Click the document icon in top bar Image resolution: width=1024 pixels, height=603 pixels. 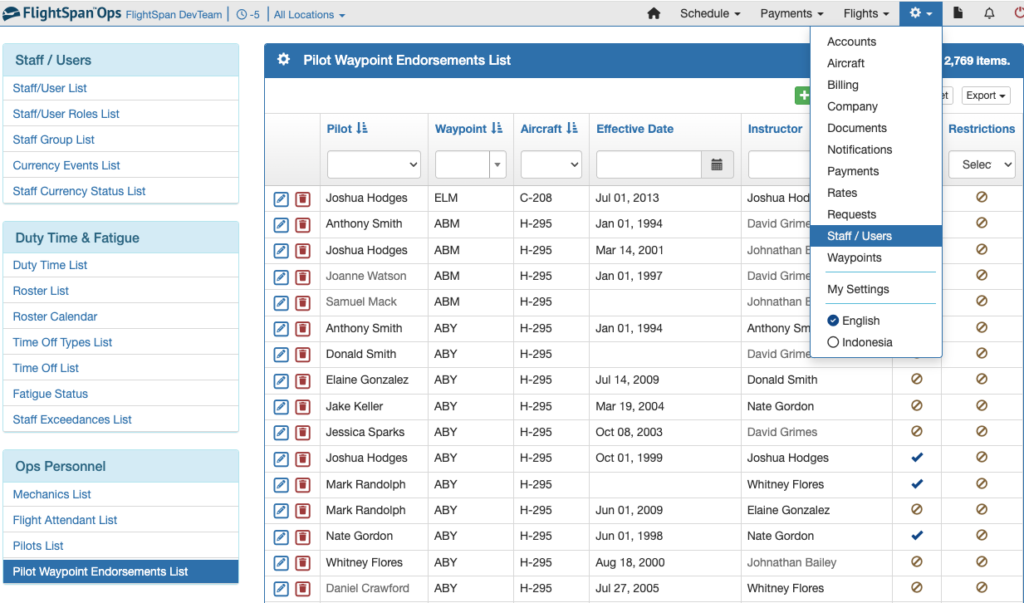(957, 14)
